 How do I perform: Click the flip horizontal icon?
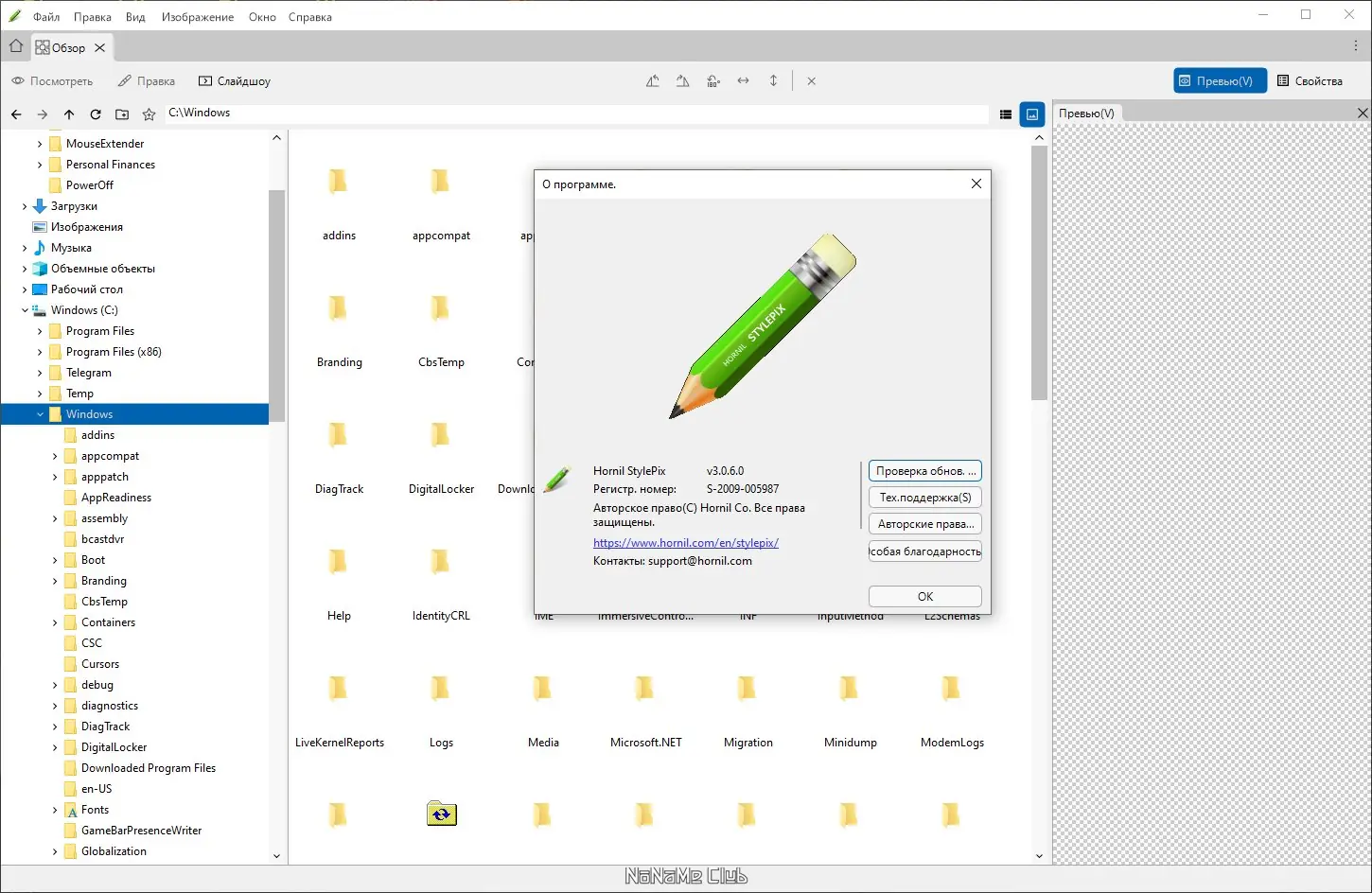pos(744,81)
